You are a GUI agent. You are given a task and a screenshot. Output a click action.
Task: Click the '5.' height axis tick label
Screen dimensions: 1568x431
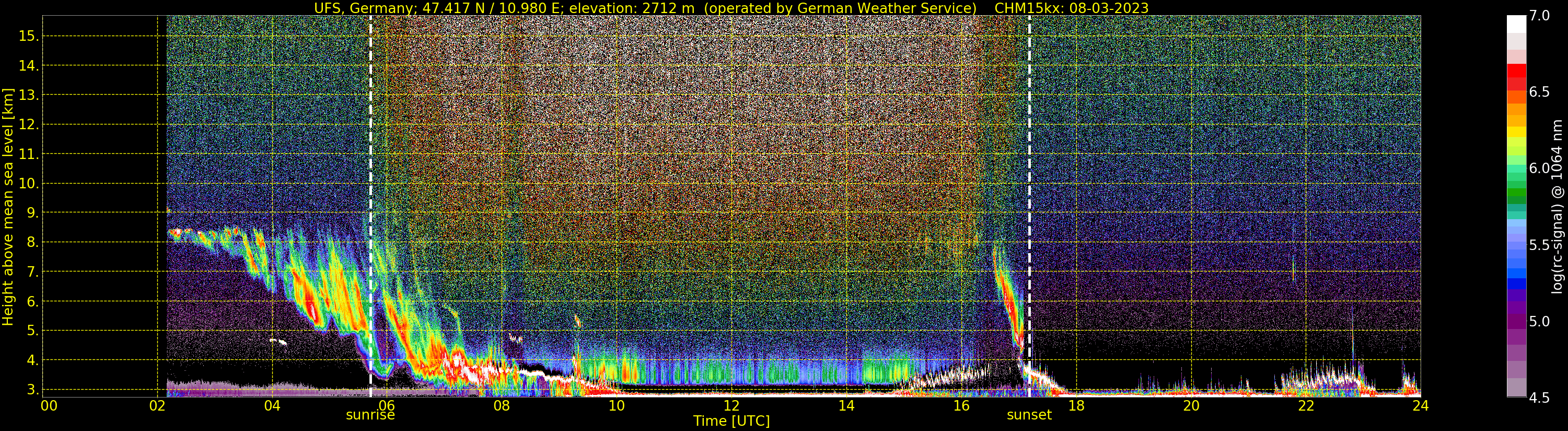coord(33,331)
